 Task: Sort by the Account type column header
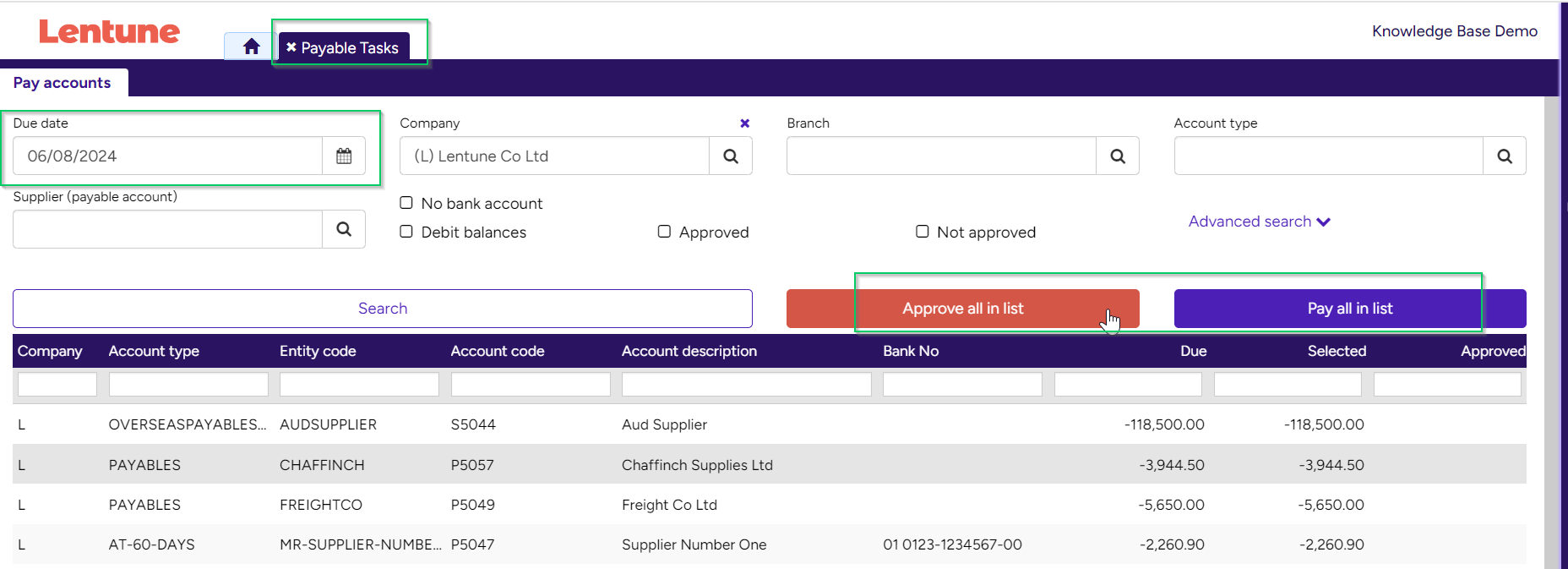pyautogui.click(x=154, y=351)
